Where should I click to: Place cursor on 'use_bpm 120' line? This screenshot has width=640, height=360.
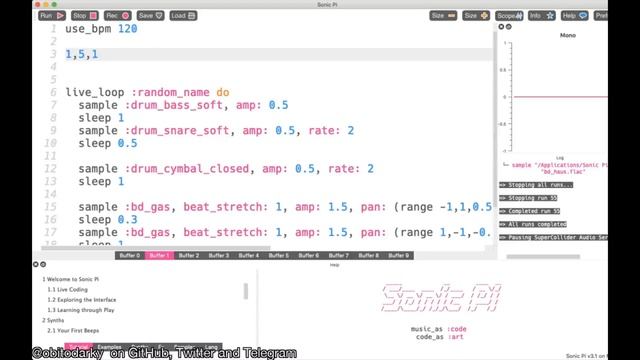101,29
